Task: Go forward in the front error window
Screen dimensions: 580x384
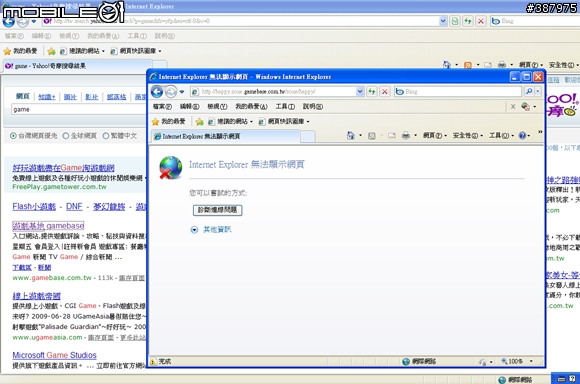Action: point(171,91)
